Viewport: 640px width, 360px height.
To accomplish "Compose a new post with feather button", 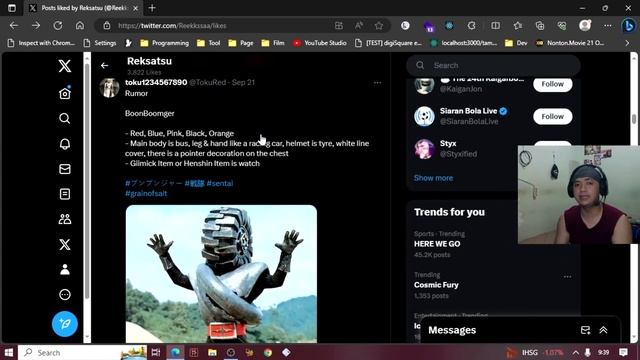I will tap(64, 324).
